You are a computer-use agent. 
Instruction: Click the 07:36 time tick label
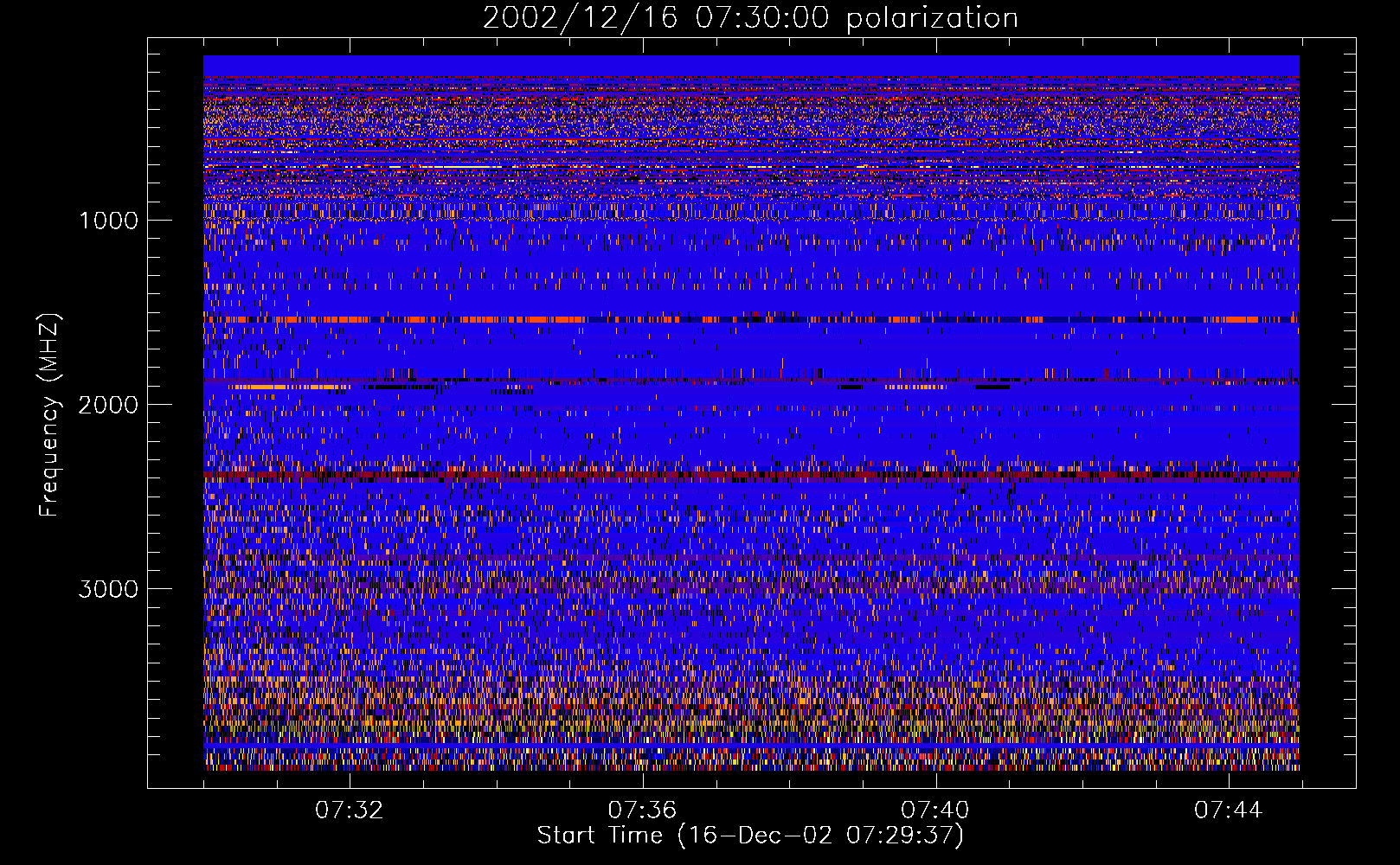[x=642, y=811]
